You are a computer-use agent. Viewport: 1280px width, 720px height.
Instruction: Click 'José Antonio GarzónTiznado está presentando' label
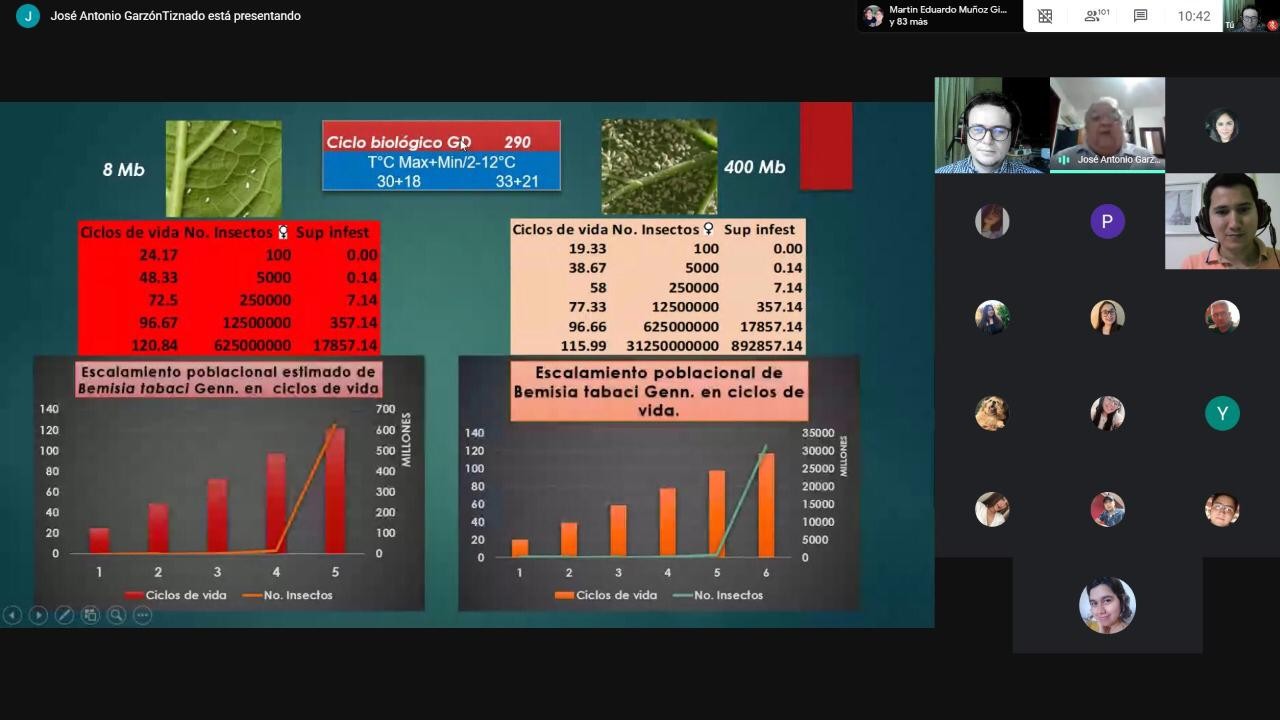coord(175,16)
